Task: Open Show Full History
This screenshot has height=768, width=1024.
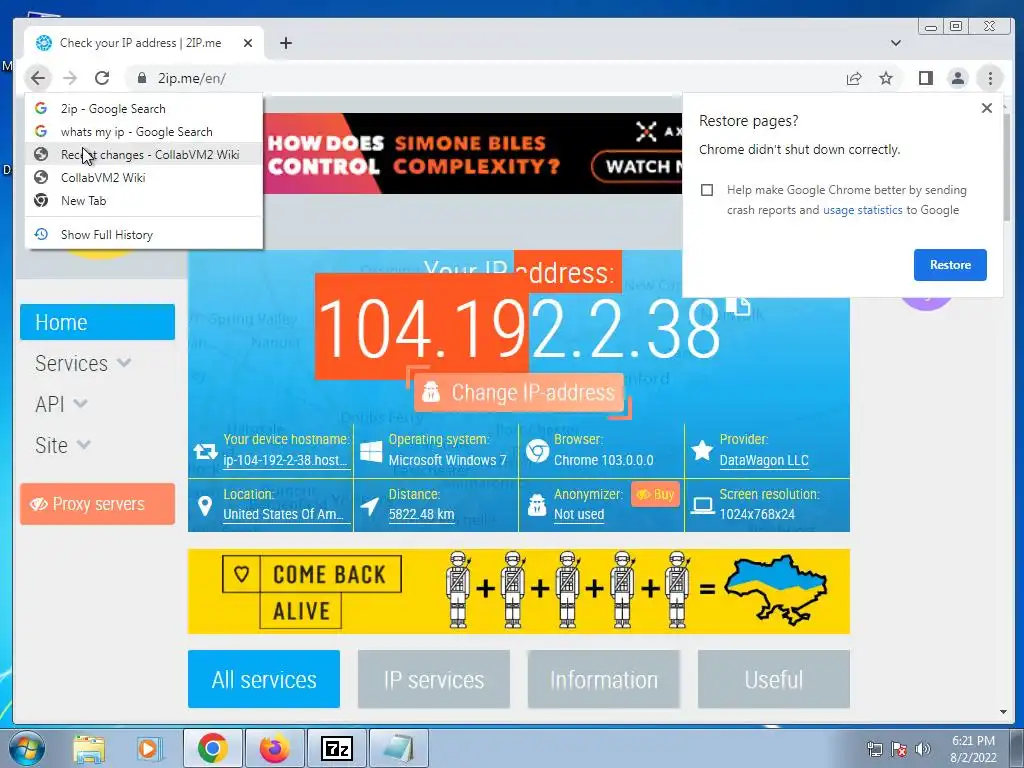Action: click(144, 234)
